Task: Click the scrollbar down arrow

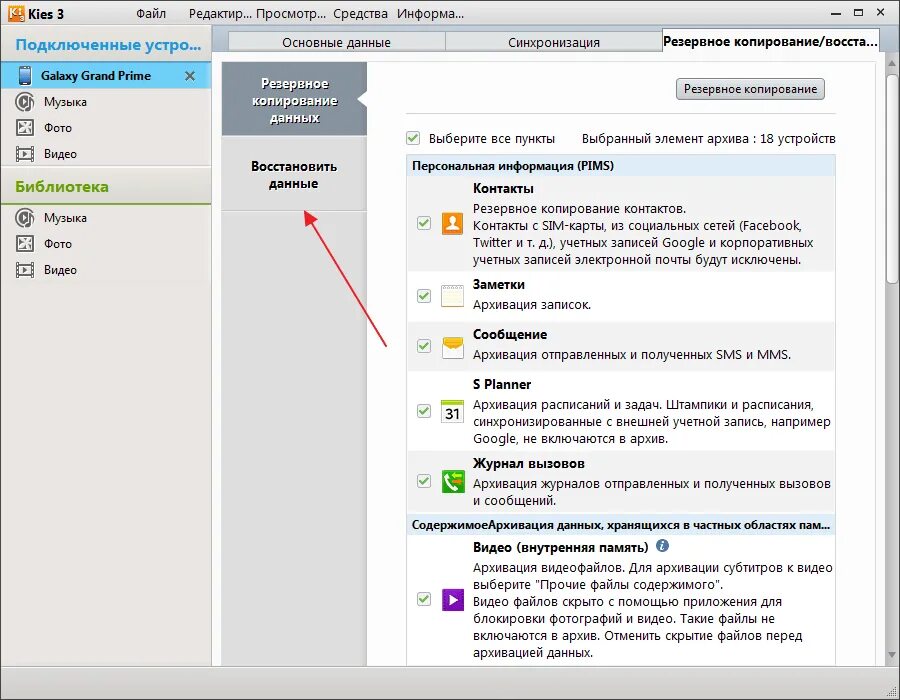Action: click(891, 654)
